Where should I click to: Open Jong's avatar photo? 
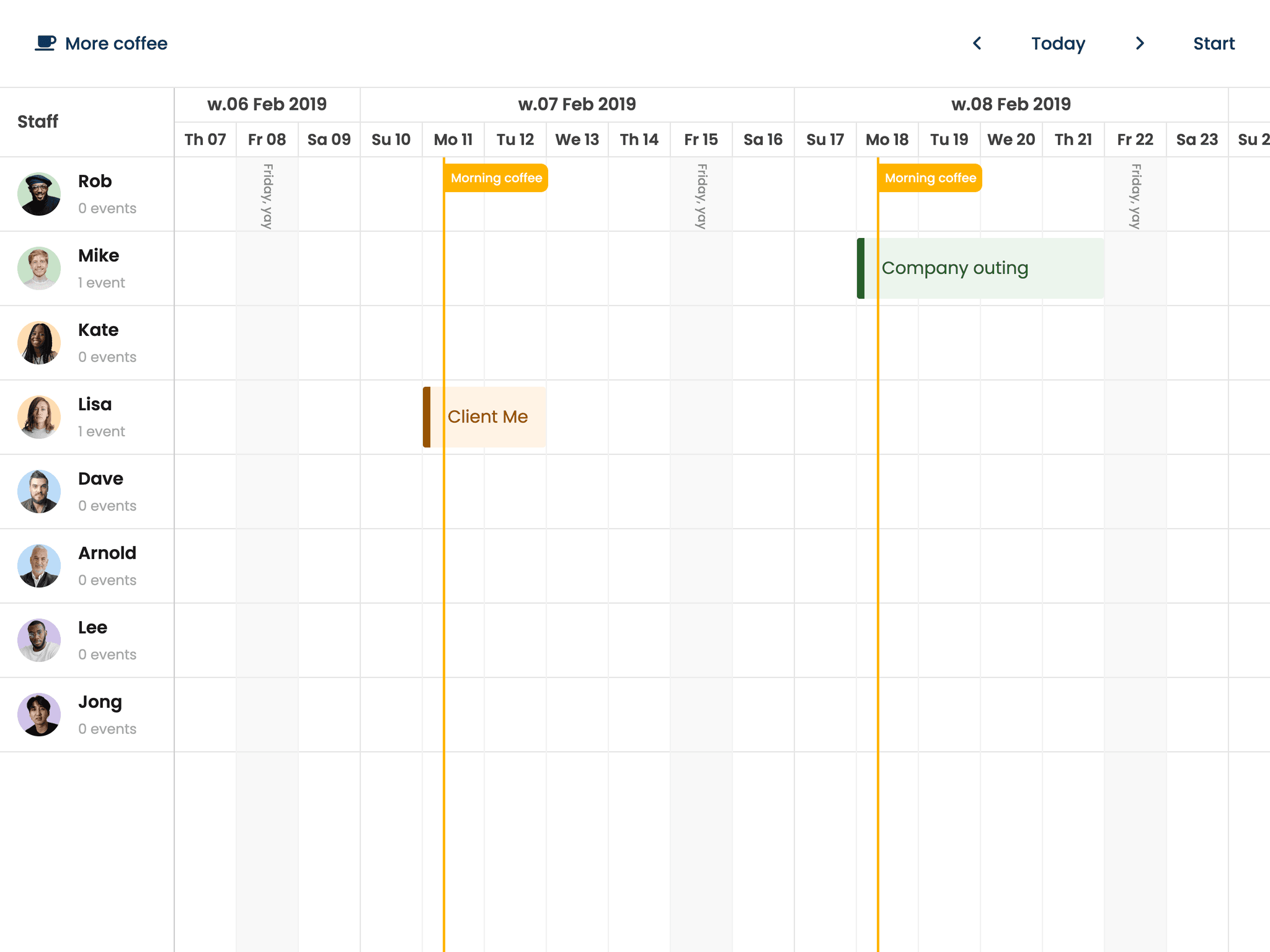(39, 715)
